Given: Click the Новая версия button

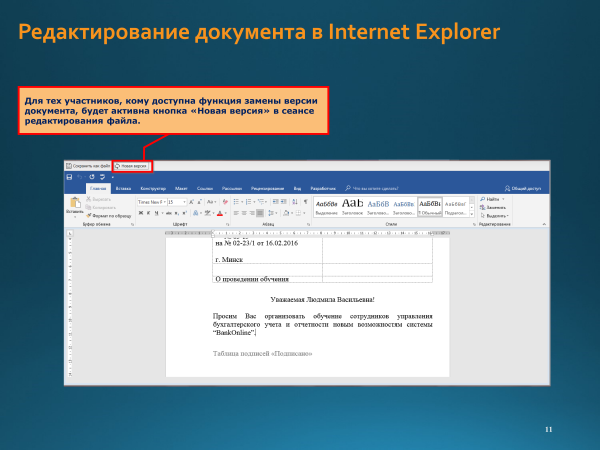Looking at the screenshot, I should click(131, 165).
